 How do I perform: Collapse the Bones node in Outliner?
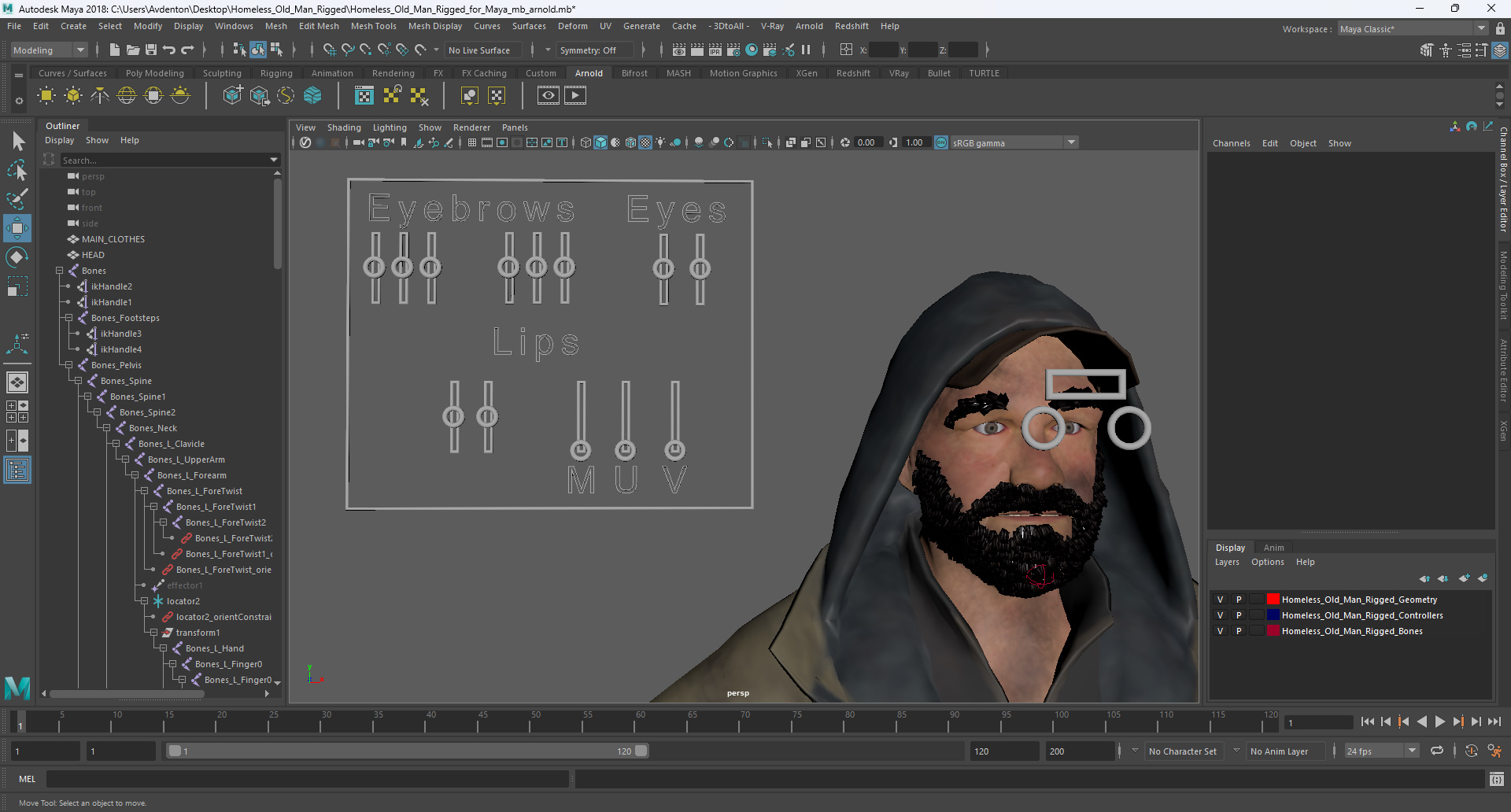coord(59,271)
